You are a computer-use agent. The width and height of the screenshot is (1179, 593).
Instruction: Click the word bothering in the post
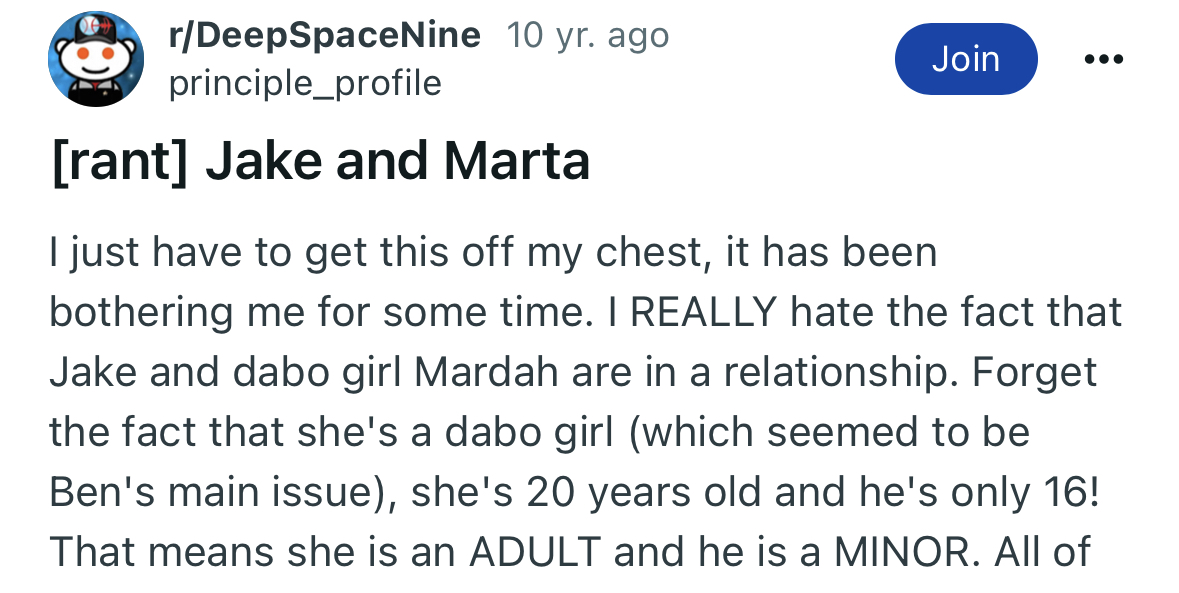point(141,313)
